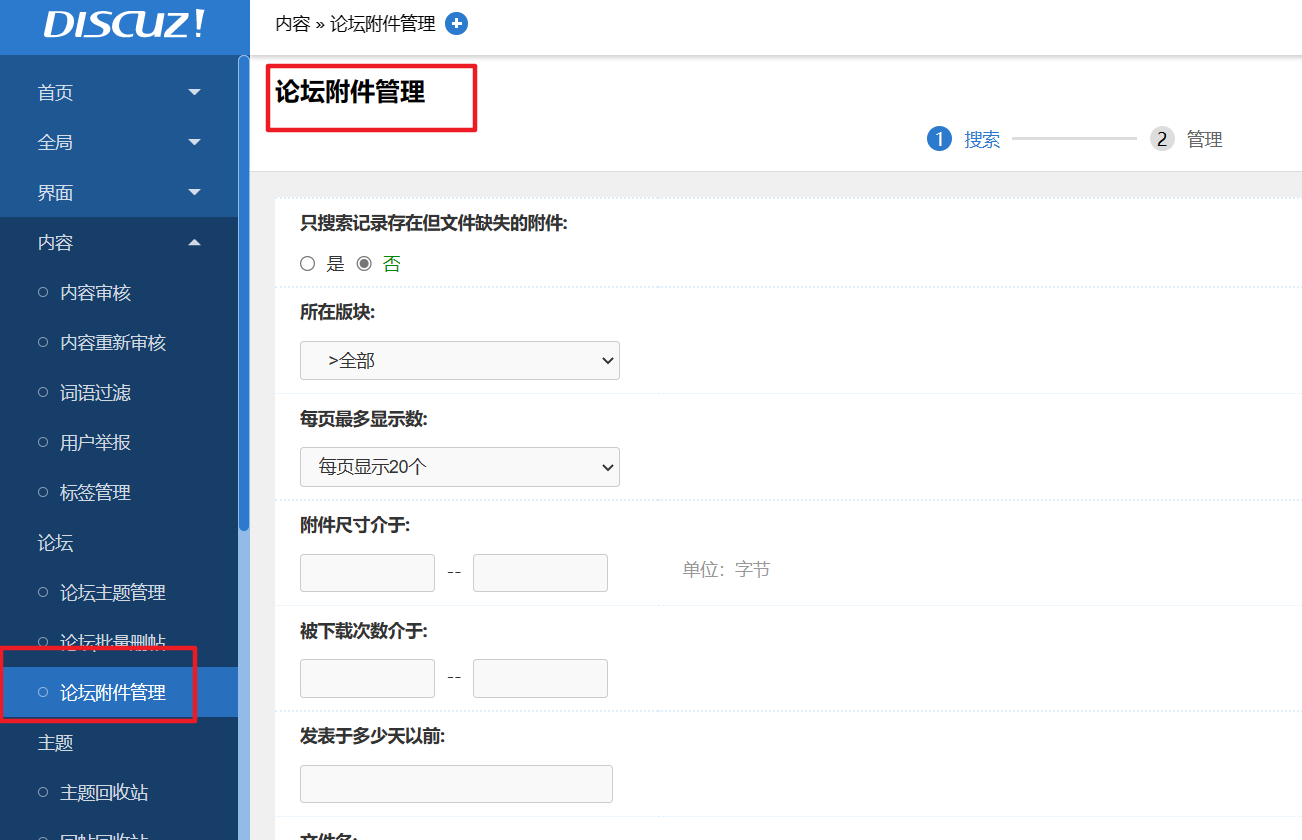Go to 论坛主题管理 page
1302x840 pixels.
[112, 593]
